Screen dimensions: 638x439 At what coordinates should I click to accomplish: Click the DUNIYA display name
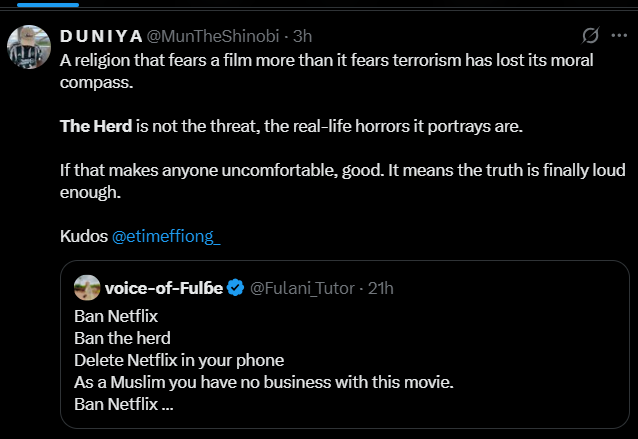102,36
